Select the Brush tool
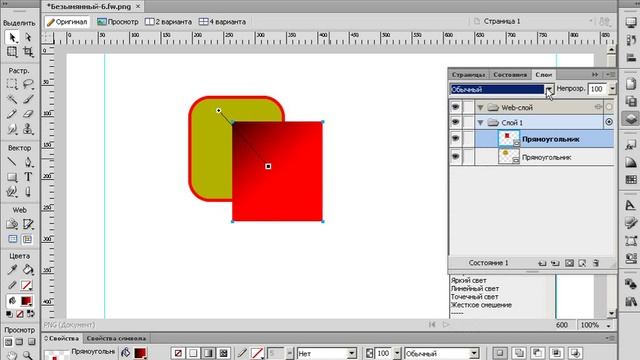This screenshot has width=640, height=360. pyautogui.click(x=28, y=99)
